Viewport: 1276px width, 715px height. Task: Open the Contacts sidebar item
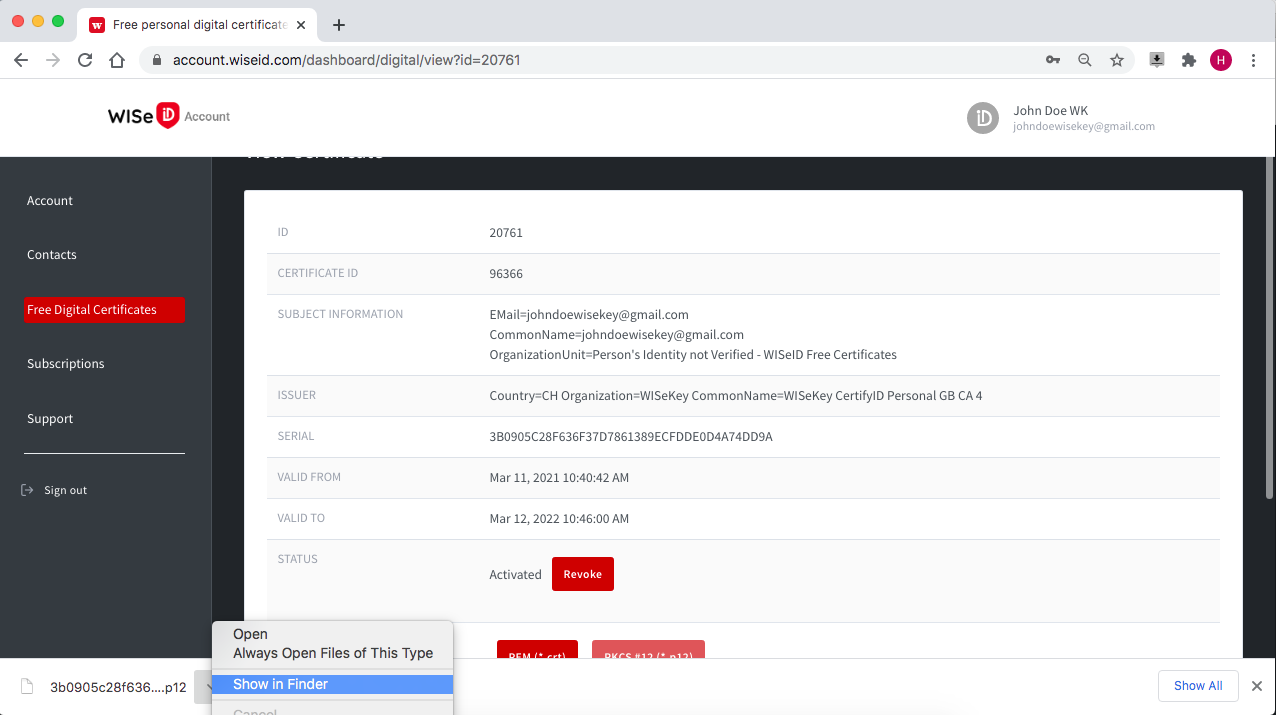point(52,255)
